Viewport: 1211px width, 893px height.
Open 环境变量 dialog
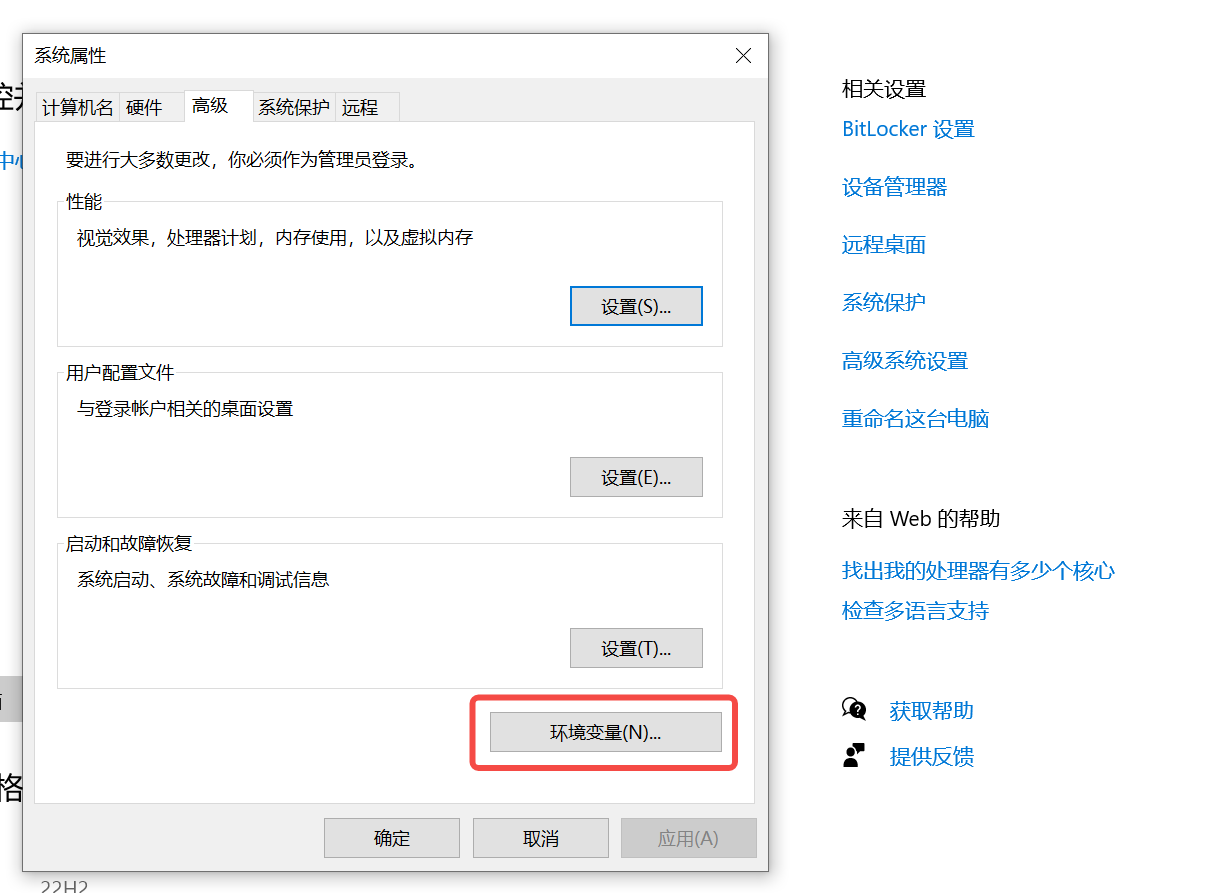point(605,732)
